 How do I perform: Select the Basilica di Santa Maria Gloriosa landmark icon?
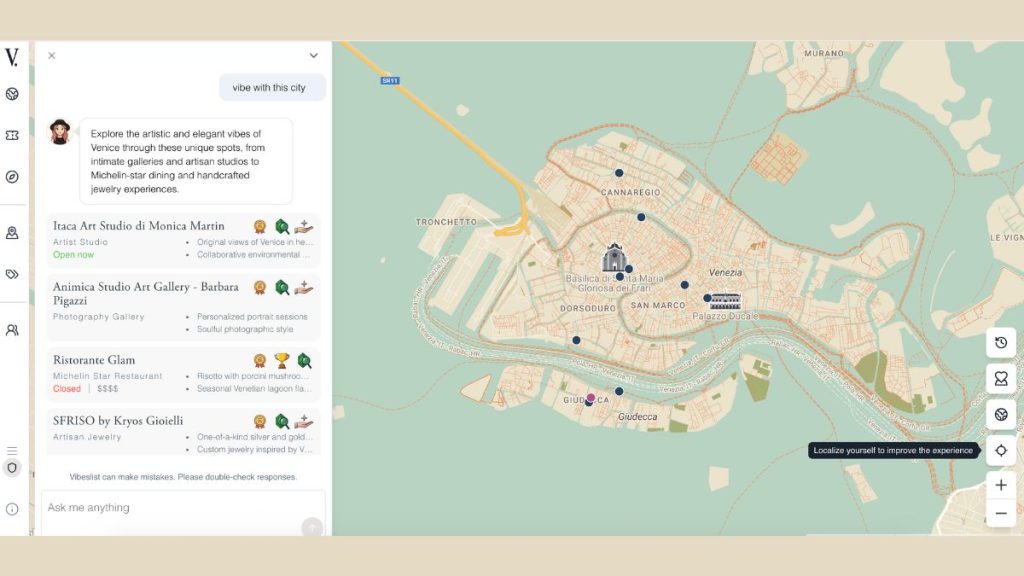click(614, 257)
